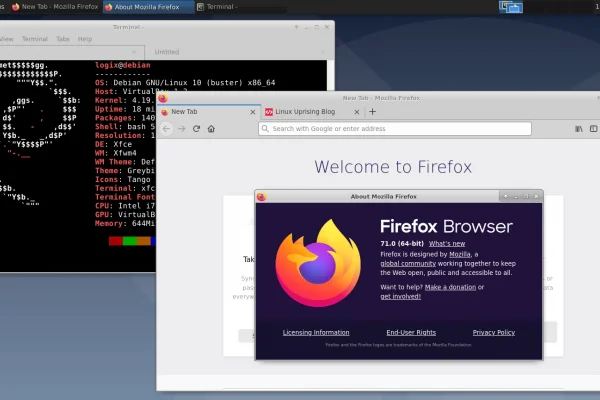Click the search magnifier icon in address bar
Viewport: 600px width, 400px height.
265,129
